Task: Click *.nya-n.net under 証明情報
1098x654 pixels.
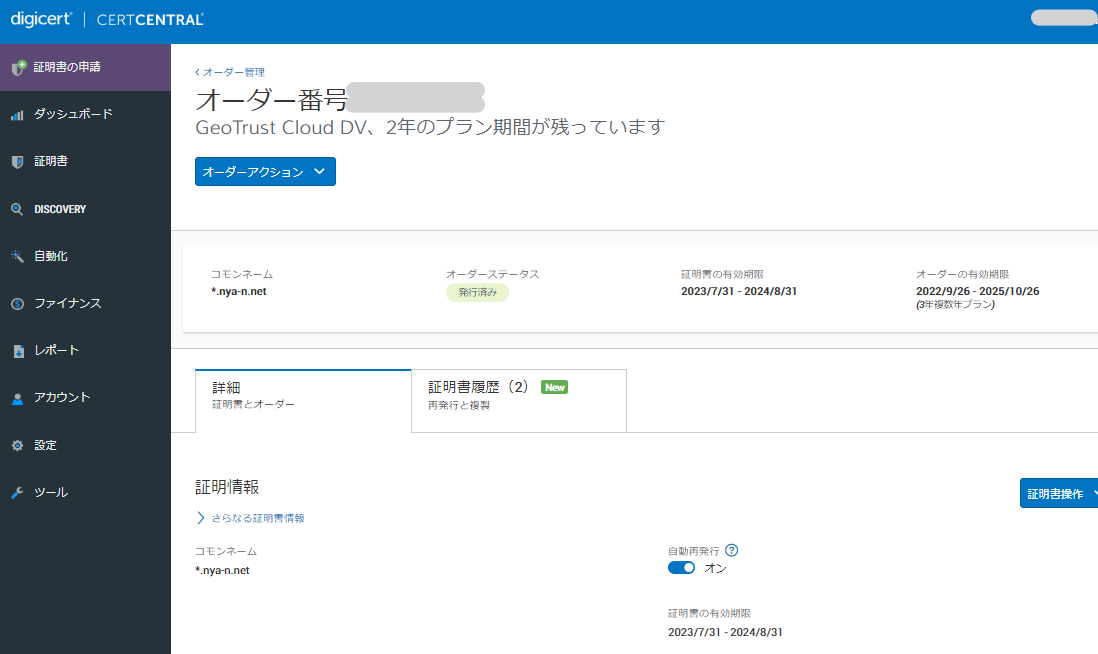Action: coord(223,570)
